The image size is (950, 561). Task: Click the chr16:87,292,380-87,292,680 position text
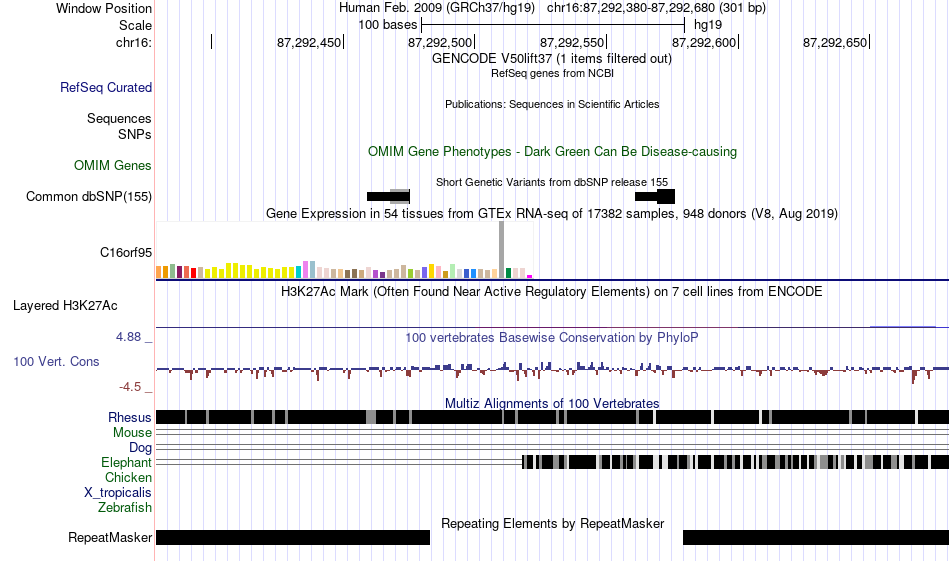tap(656, 8)
